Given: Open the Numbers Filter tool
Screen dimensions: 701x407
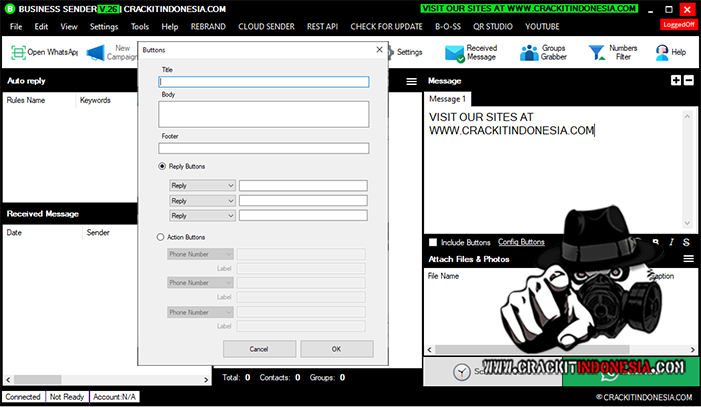Looking at the screenshot, I should pos(597,52).
